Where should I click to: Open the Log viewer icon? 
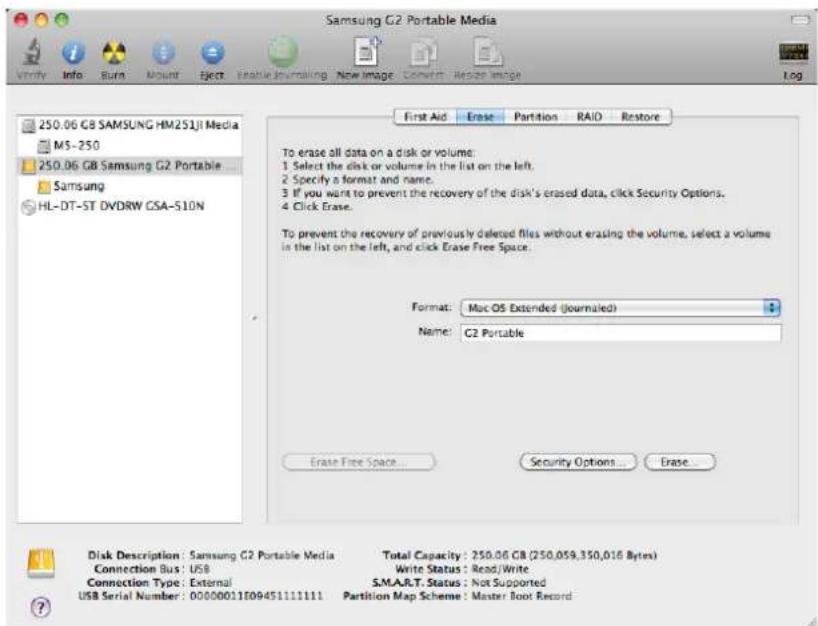(793, 52)
